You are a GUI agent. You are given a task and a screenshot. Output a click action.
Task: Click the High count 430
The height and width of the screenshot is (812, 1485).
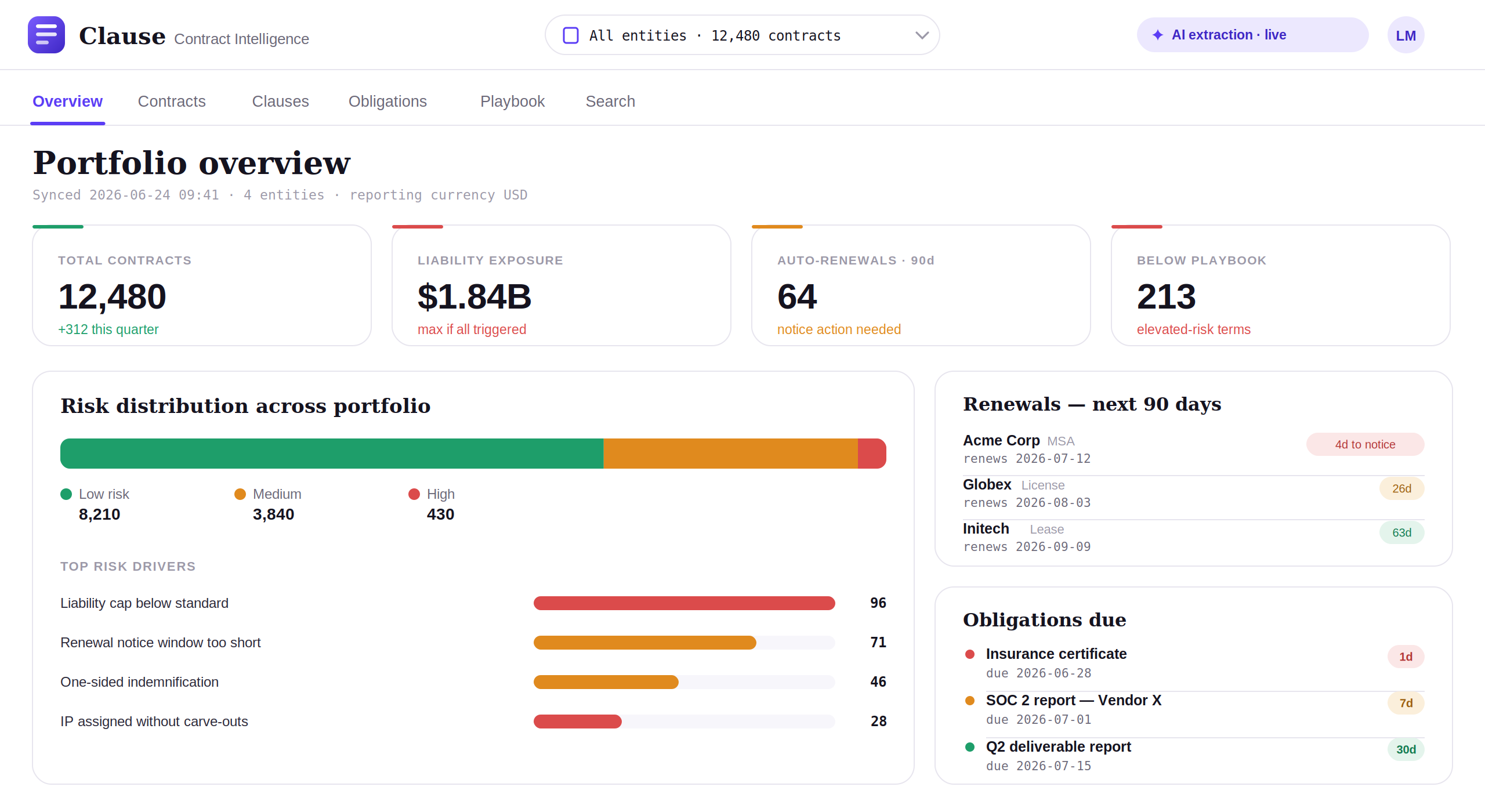[x=440, y=514]
